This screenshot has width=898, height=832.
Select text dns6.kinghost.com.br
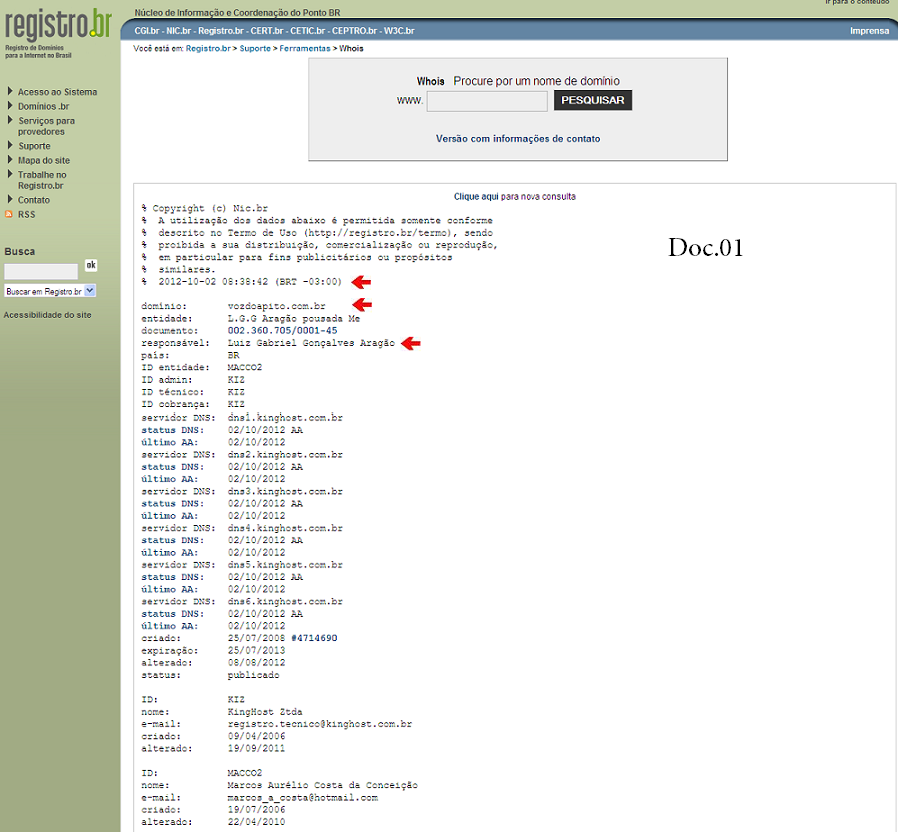(285, 601)
